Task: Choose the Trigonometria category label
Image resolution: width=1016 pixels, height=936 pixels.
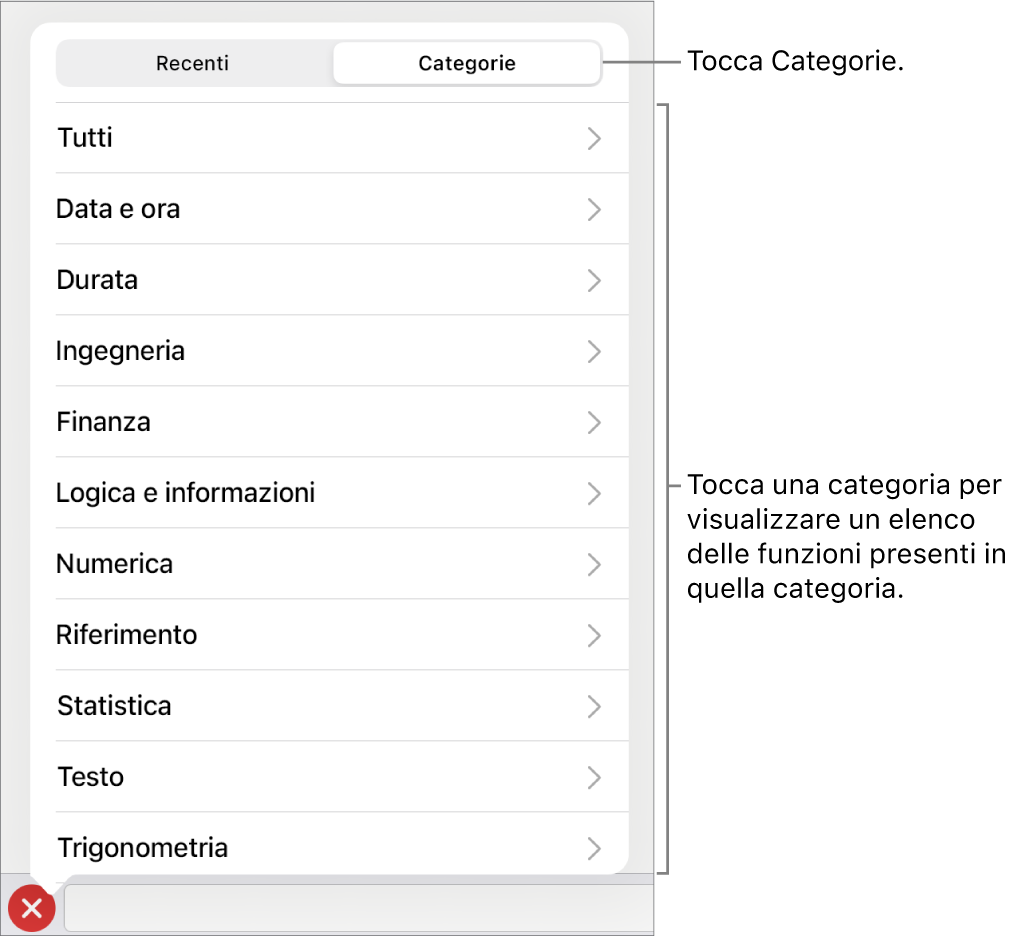Action: (x=142, y=848)
